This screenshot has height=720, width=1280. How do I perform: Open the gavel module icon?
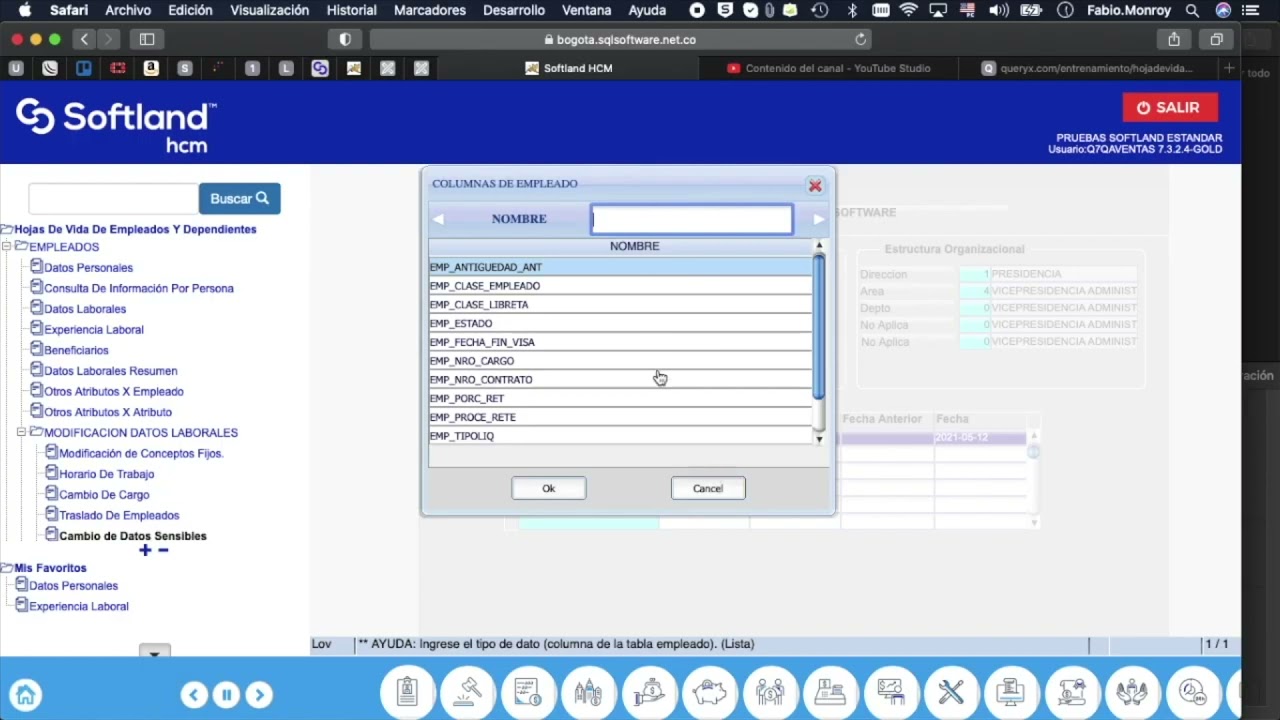(x=468, y=692)
